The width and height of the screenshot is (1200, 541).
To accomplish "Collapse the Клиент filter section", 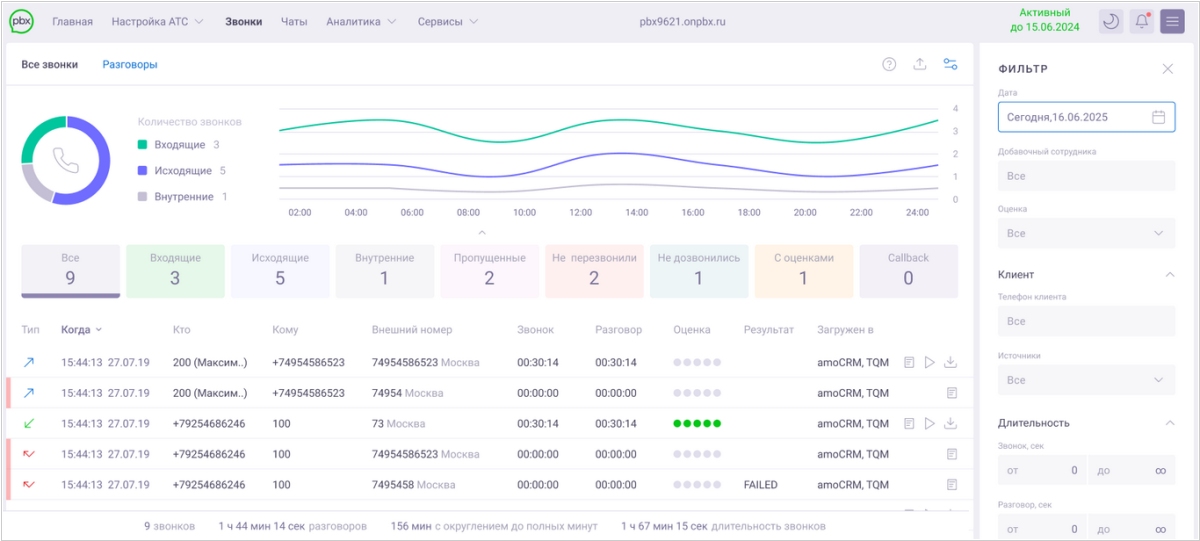I will point(1169,274).
